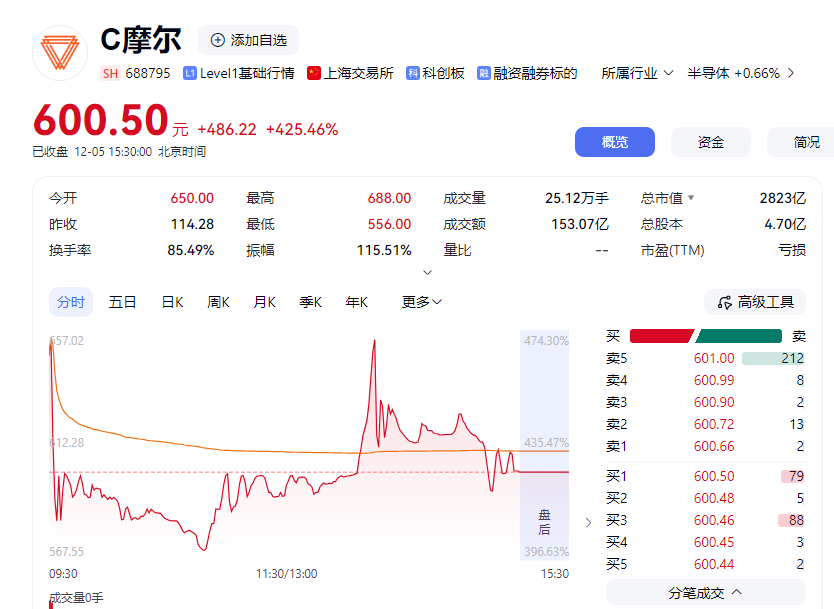Click the C摩尔 company logo
The width and height of the screenshot is (834, 609).
tap(60, 50)
